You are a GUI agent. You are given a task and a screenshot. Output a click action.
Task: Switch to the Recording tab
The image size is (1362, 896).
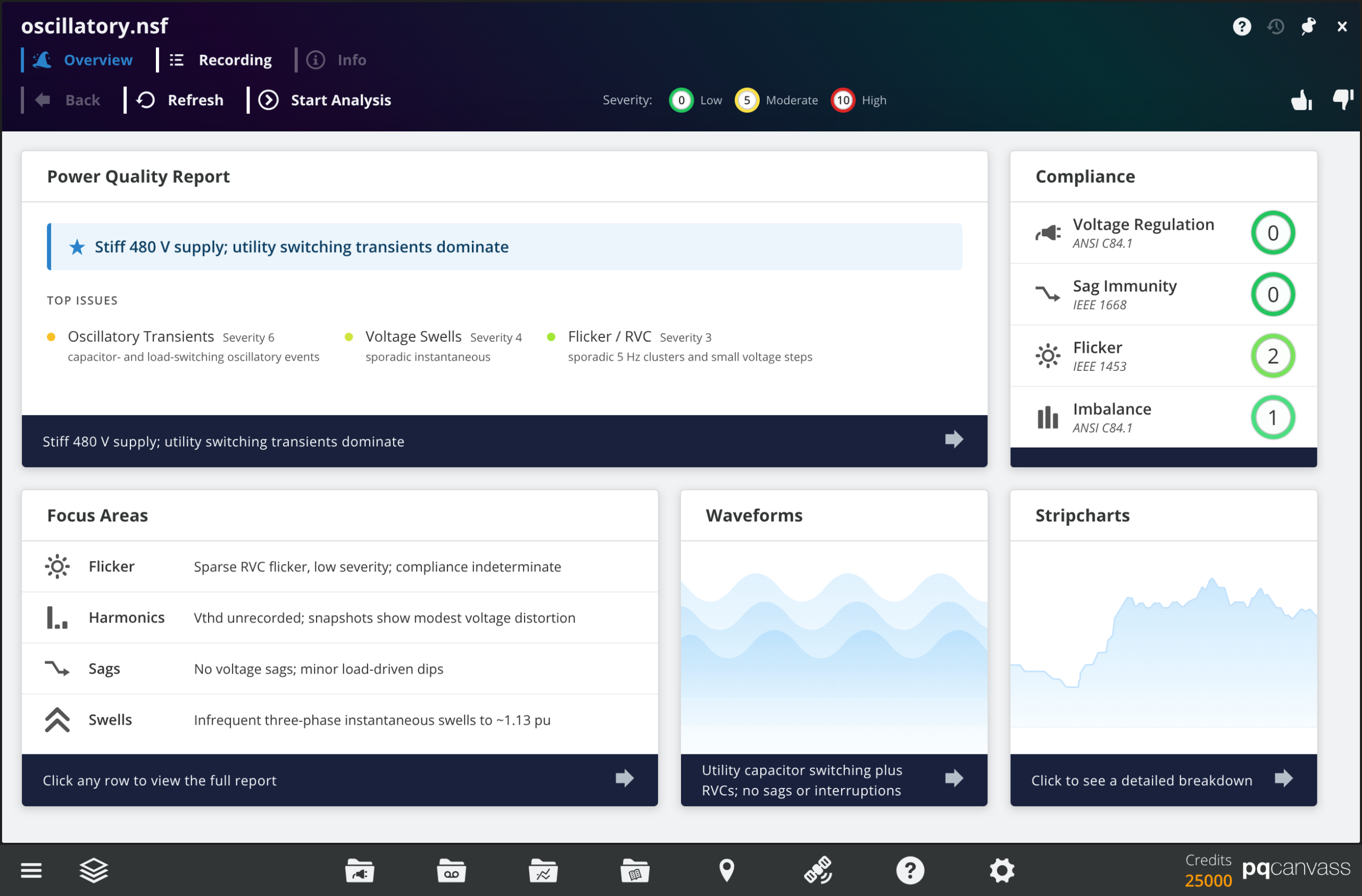[x=235, y=60]
